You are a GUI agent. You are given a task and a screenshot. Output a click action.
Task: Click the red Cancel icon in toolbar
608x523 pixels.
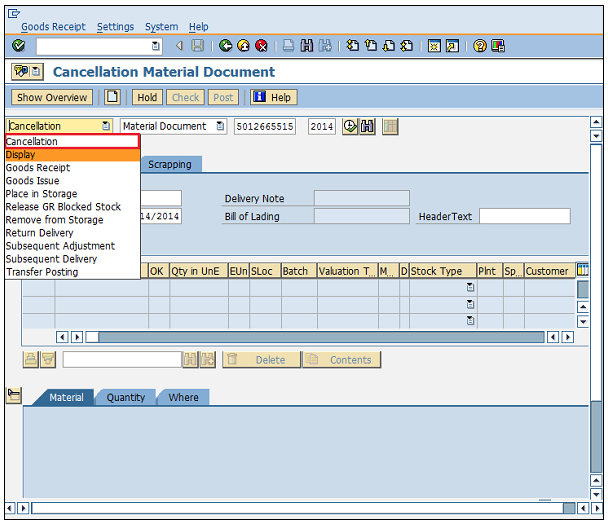[x=261, y=46]
